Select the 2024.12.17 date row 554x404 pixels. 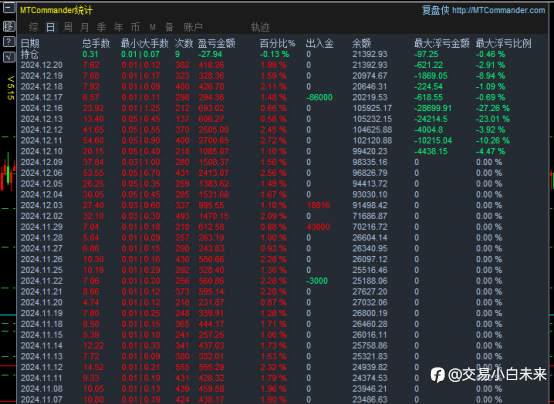[283, 98]
